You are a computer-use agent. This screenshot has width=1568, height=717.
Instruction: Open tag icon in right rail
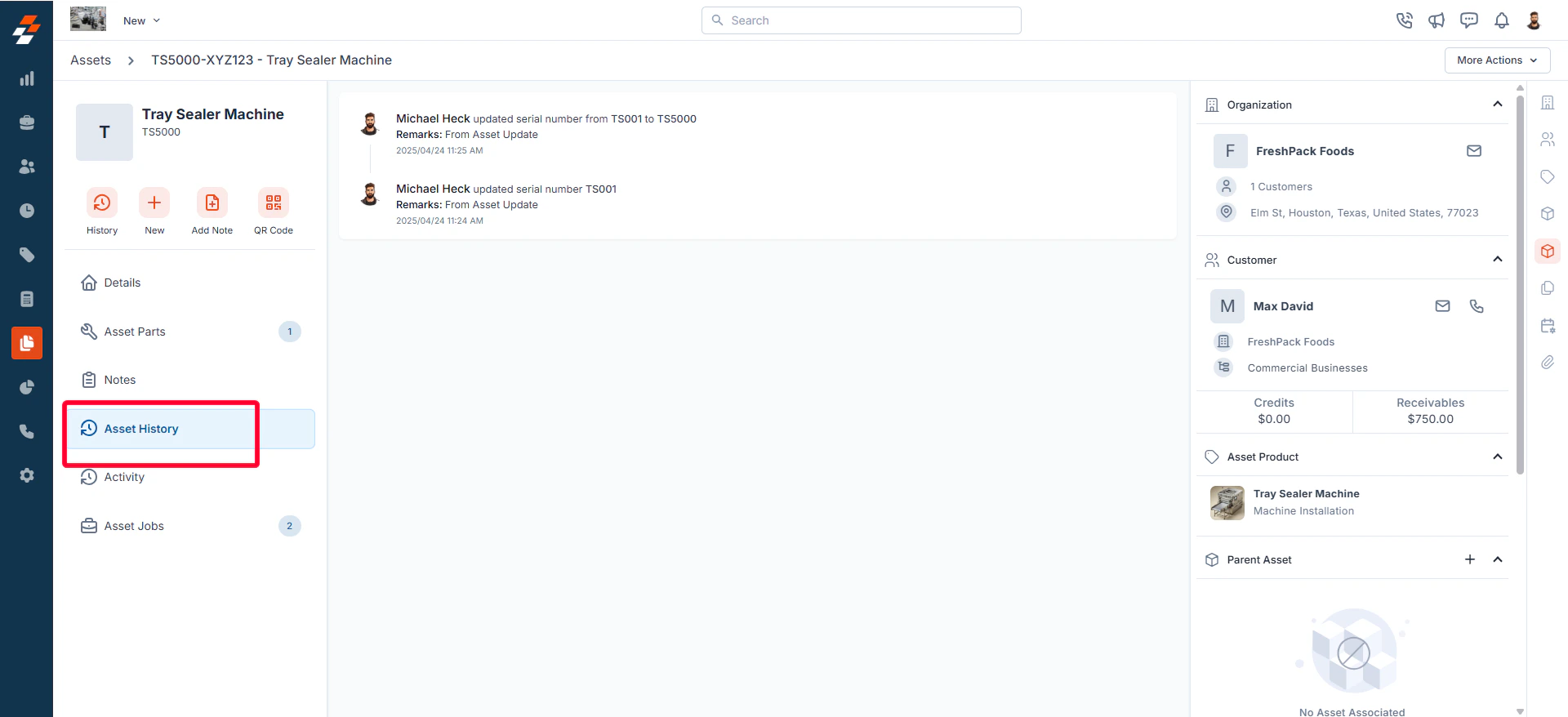[1548, 177]
